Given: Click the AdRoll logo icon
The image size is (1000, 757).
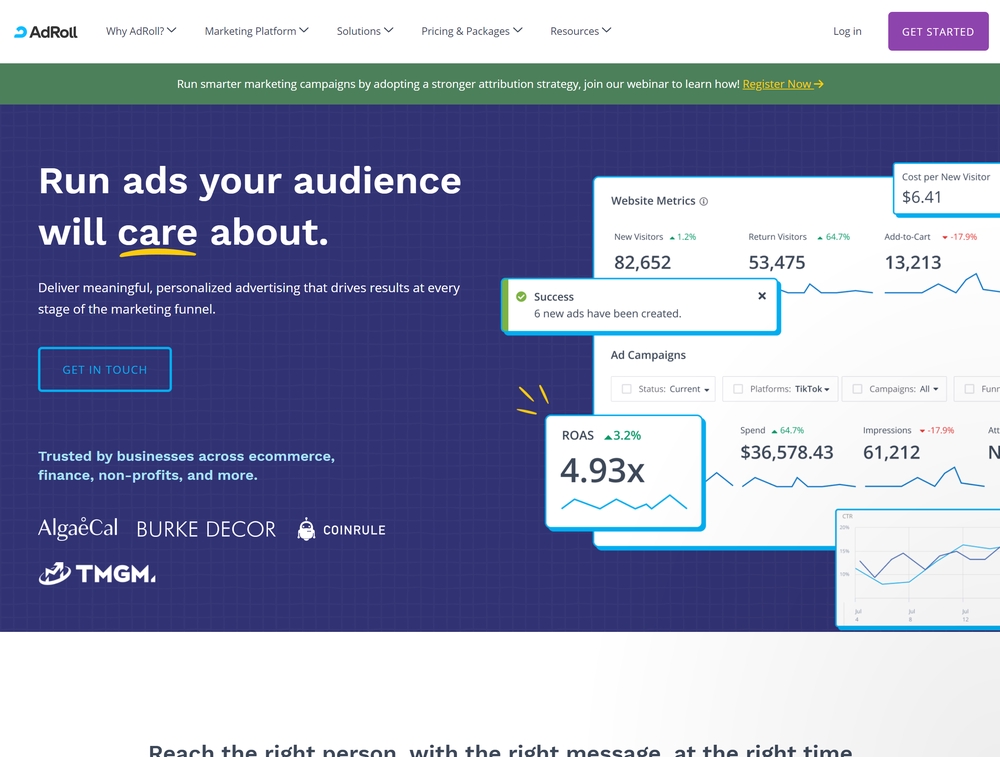Looking at the screenshot, I should point(18,31).
